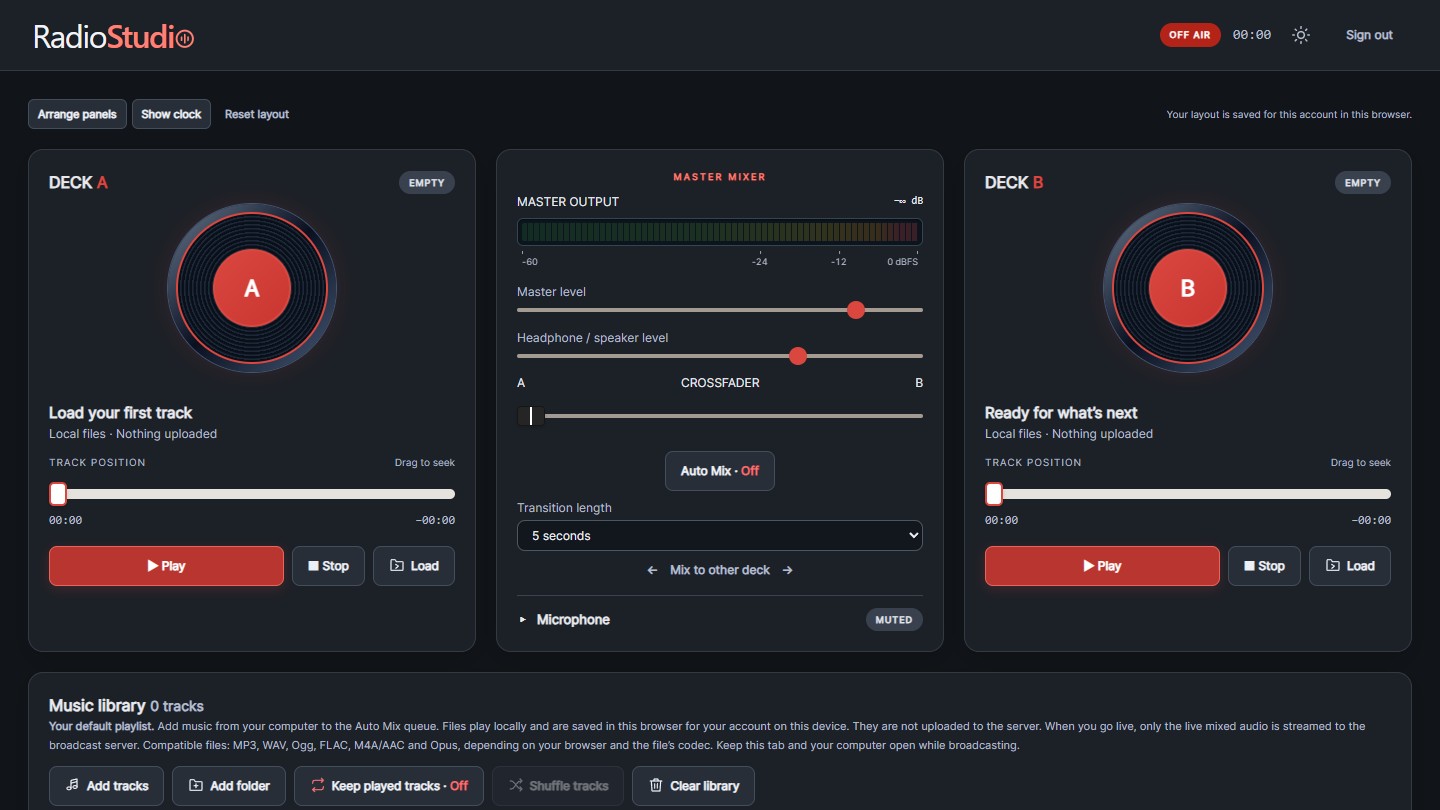Image resolution: width=1440 pixels, height=810 pixels.
Task: Click the MASTER MIXER heading
Action: click(x=720, y=177)
